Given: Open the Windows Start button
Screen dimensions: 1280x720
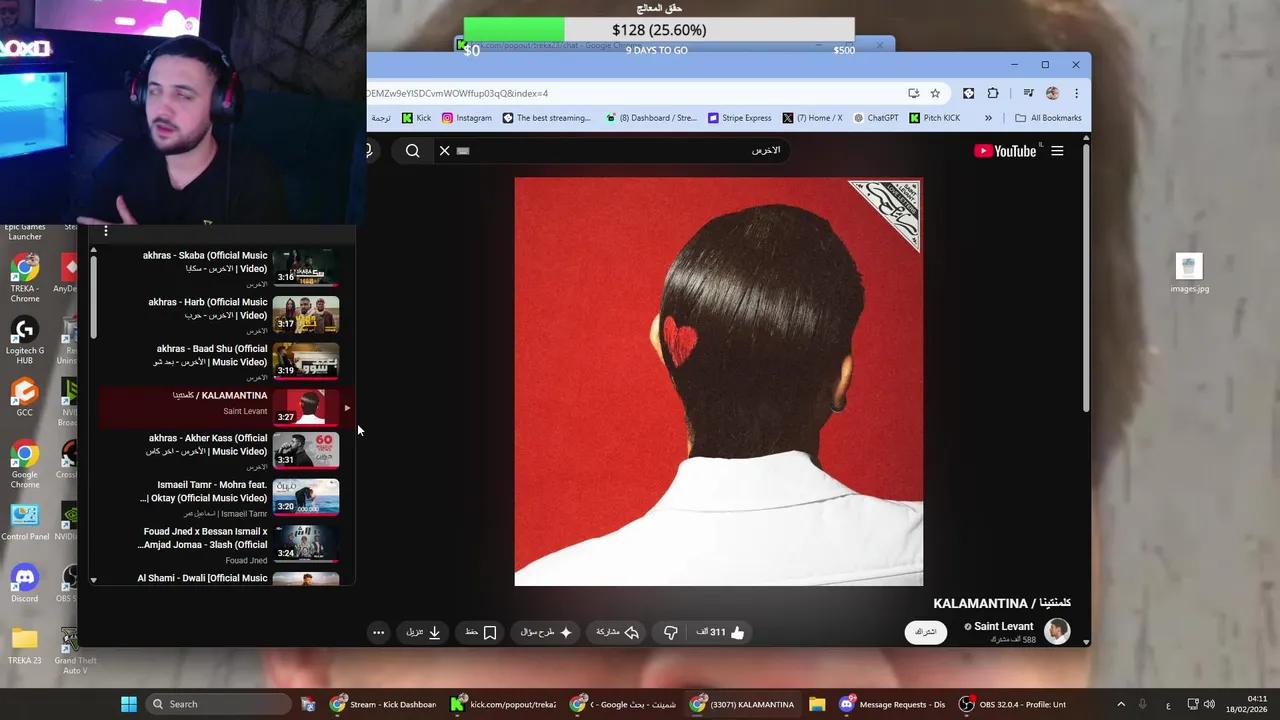Looking at the screenshot, I should click(129, 704).
